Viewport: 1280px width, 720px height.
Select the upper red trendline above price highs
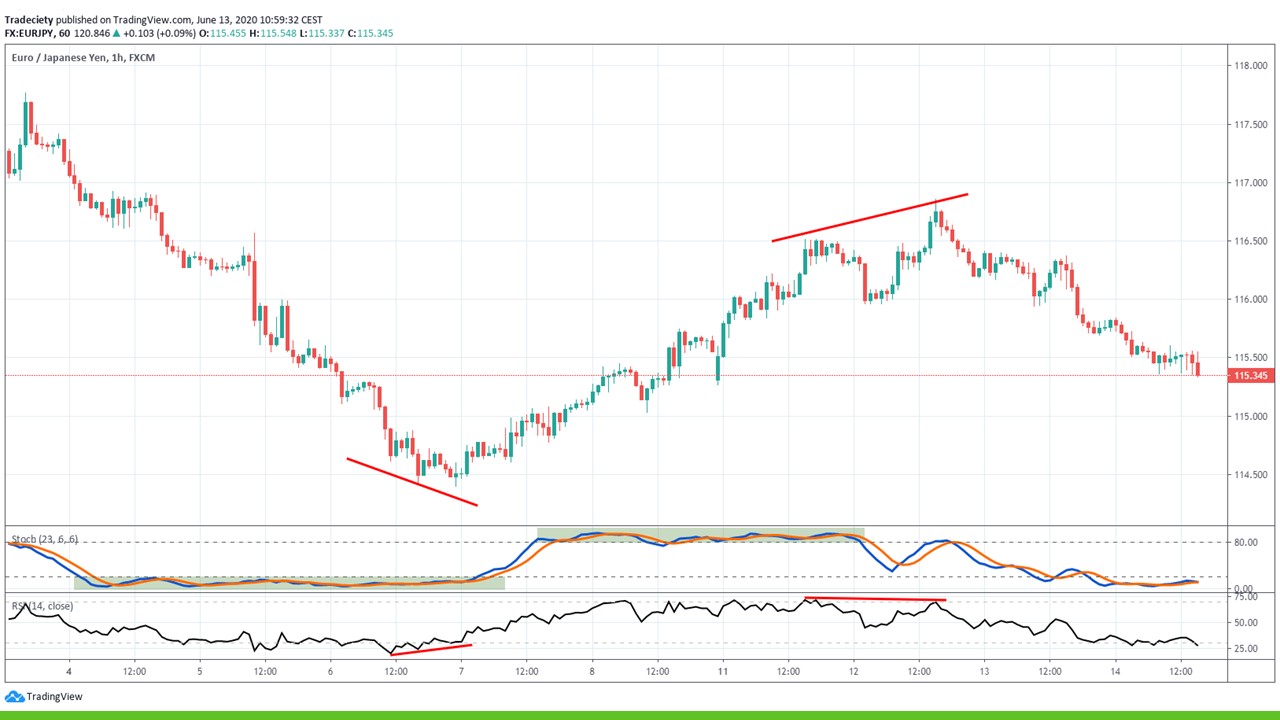point(870,217)
